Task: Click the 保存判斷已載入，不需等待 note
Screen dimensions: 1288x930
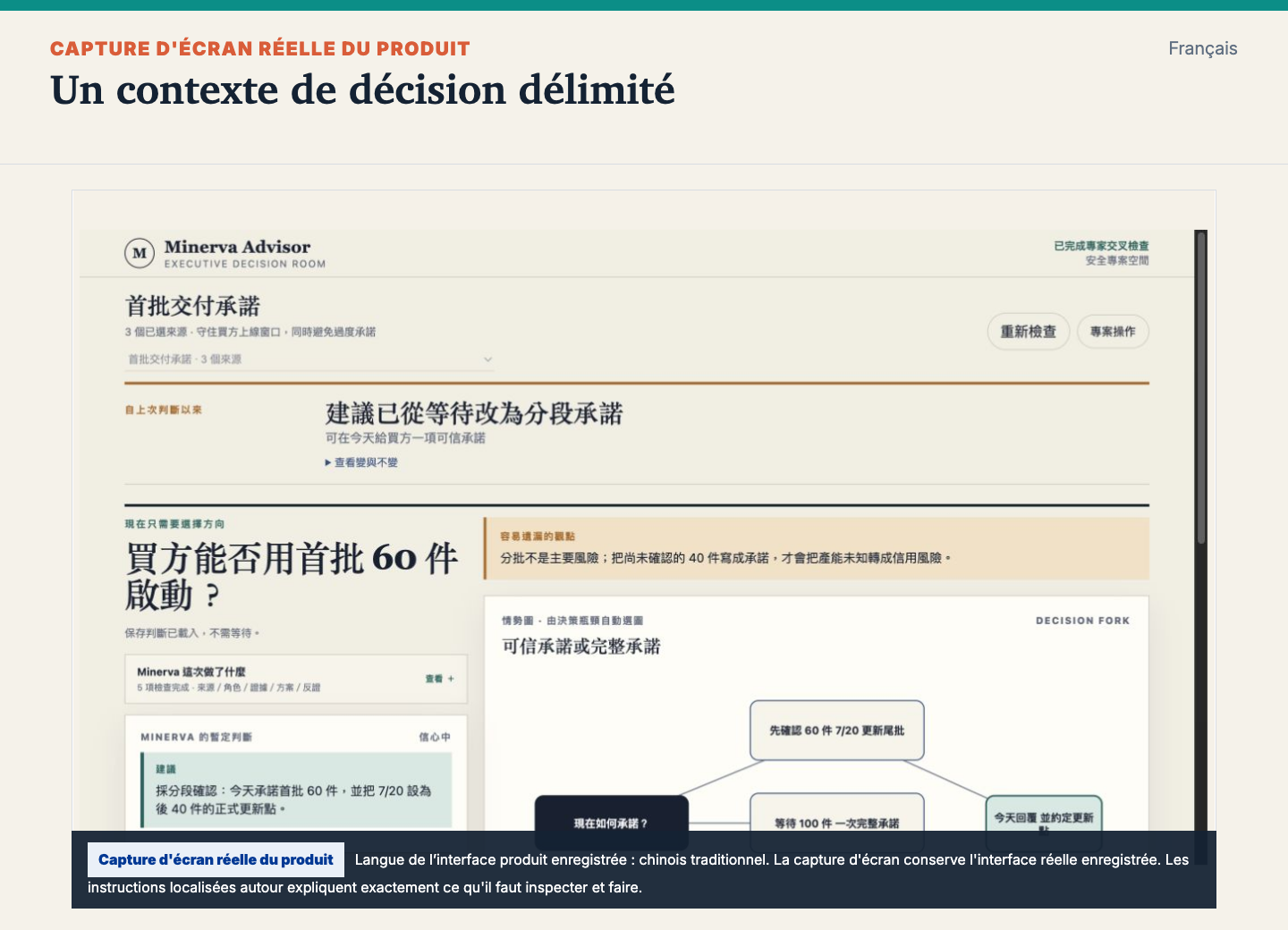Action: pyautogui.click(x=191, y=633)
